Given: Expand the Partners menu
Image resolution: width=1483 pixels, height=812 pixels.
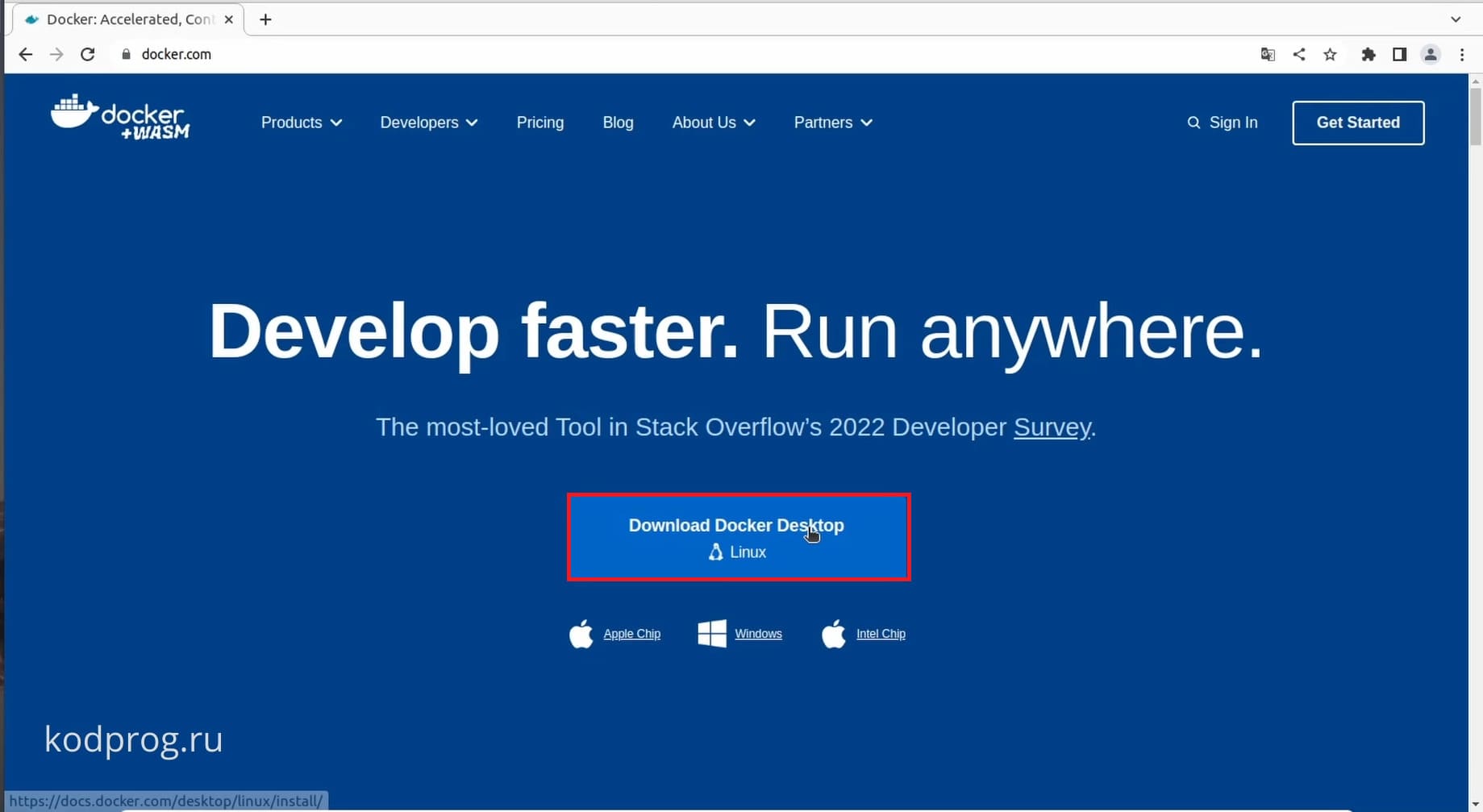Looking at the screenshot, I should [x=833, y=123].
